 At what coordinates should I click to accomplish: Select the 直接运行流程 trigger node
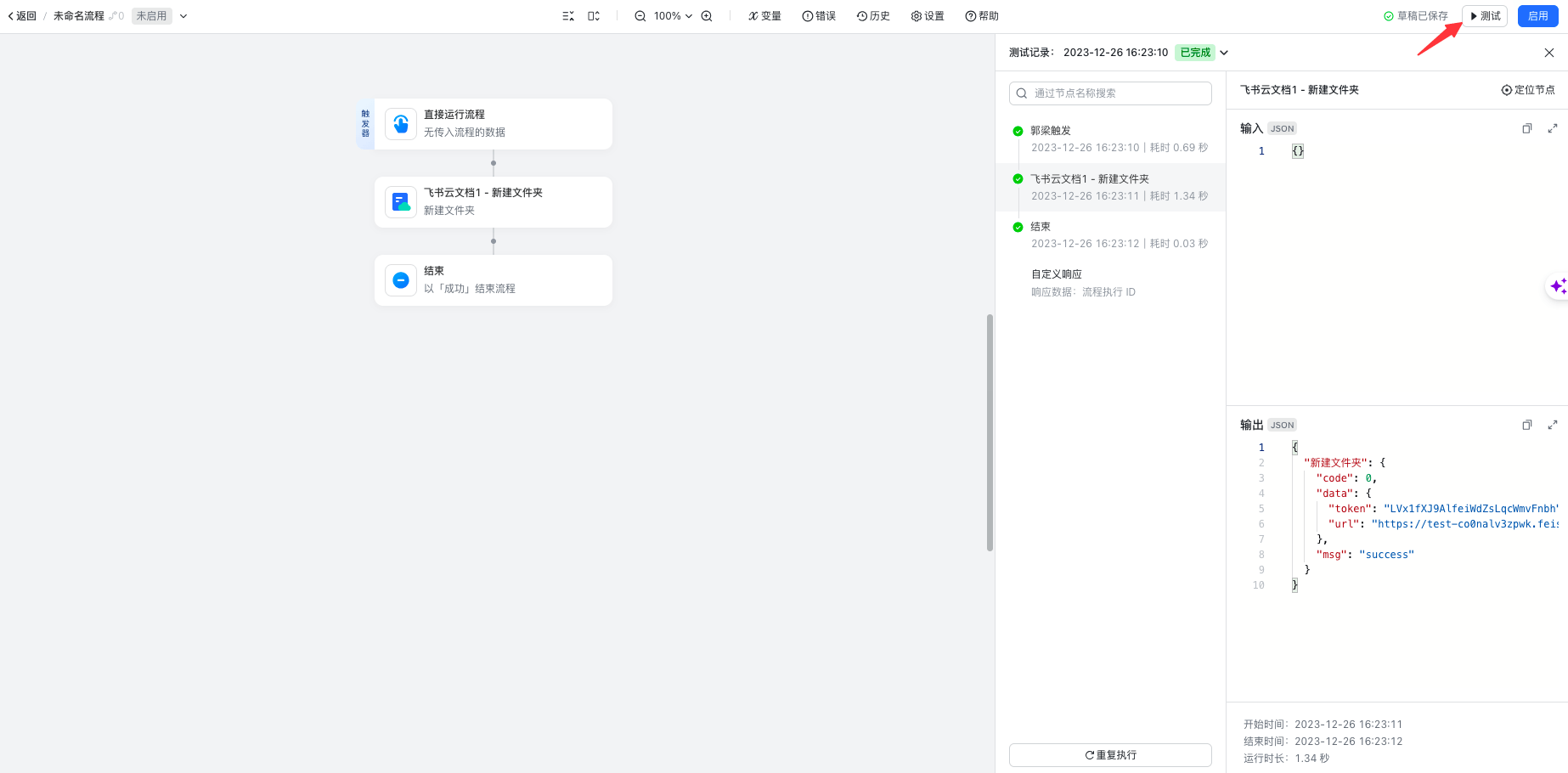click(x=493, y=124)
